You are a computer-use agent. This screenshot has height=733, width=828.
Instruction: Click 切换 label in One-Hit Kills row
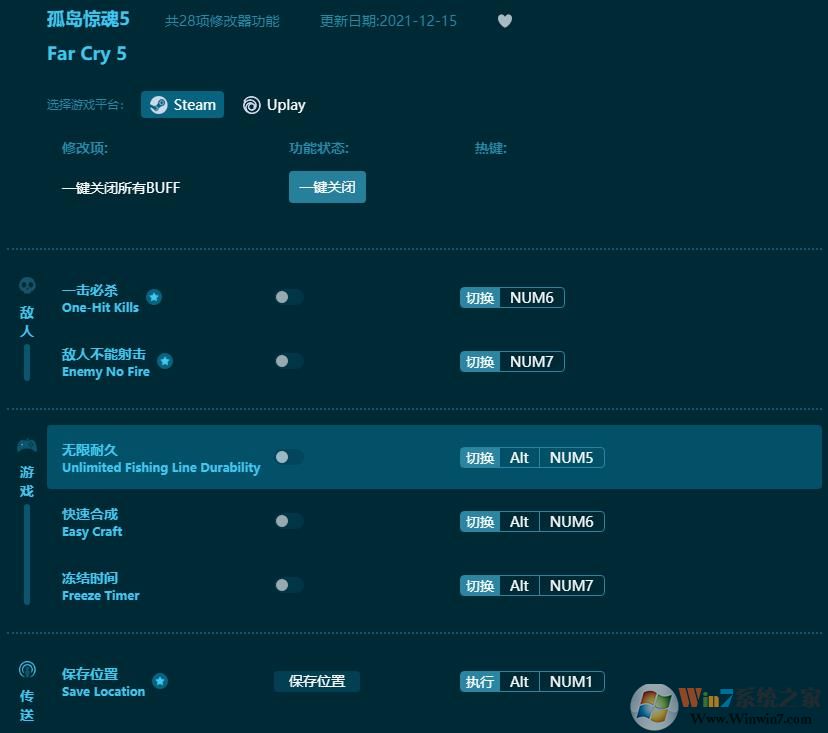click(480, 298)
